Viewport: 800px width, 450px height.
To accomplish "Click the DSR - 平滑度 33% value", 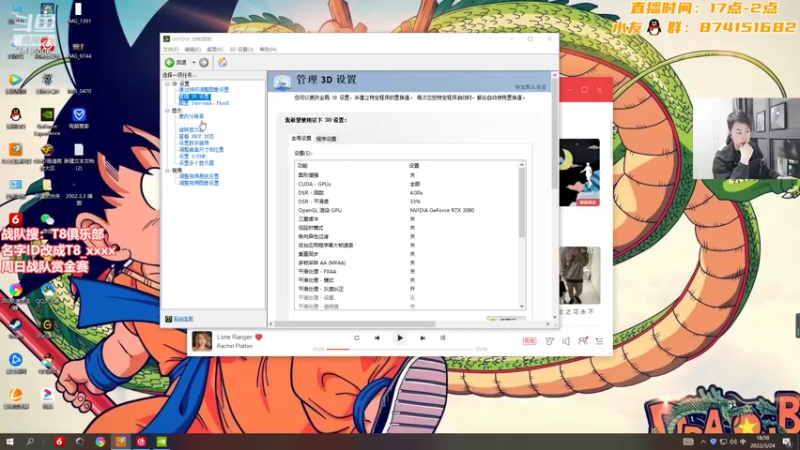I will pyautogui.click(x=415, y=202).
